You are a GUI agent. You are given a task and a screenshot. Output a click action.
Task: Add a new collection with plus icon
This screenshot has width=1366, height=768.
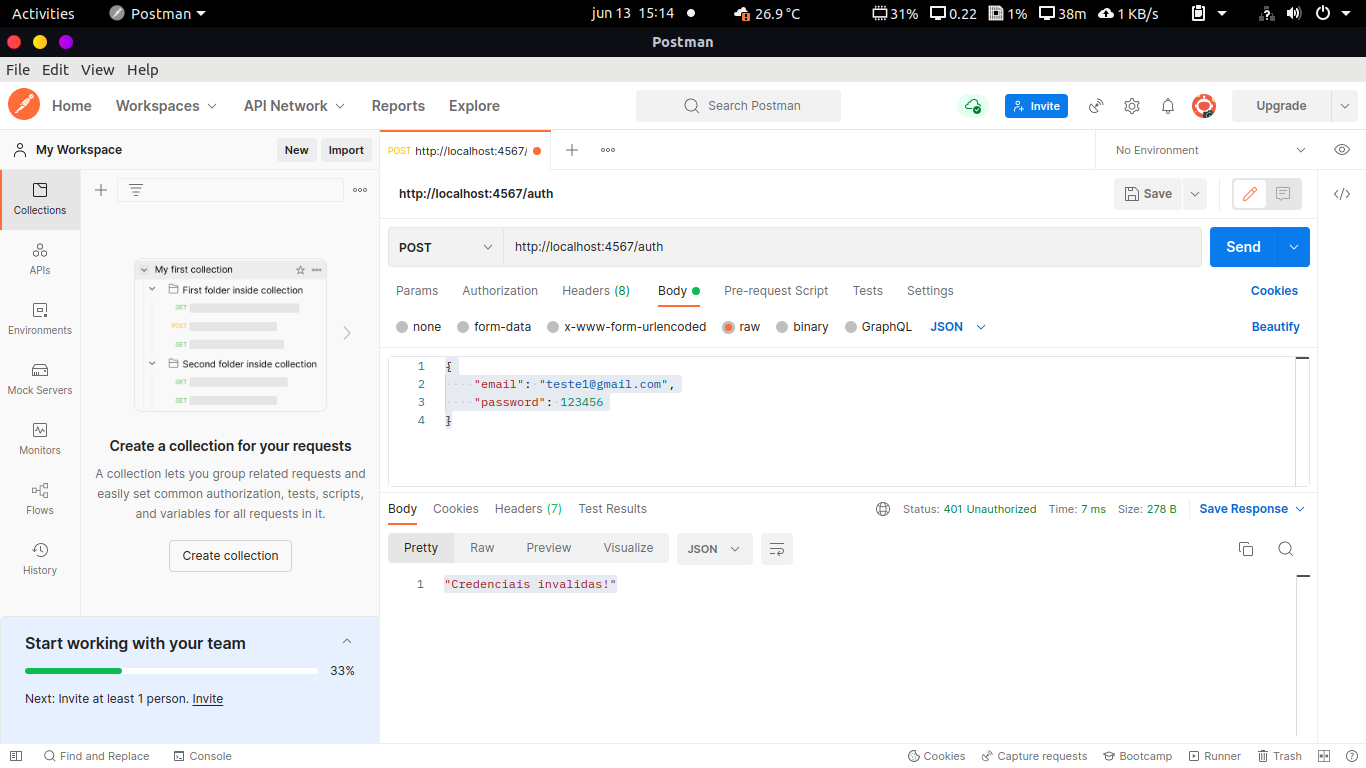click(101, 190)
